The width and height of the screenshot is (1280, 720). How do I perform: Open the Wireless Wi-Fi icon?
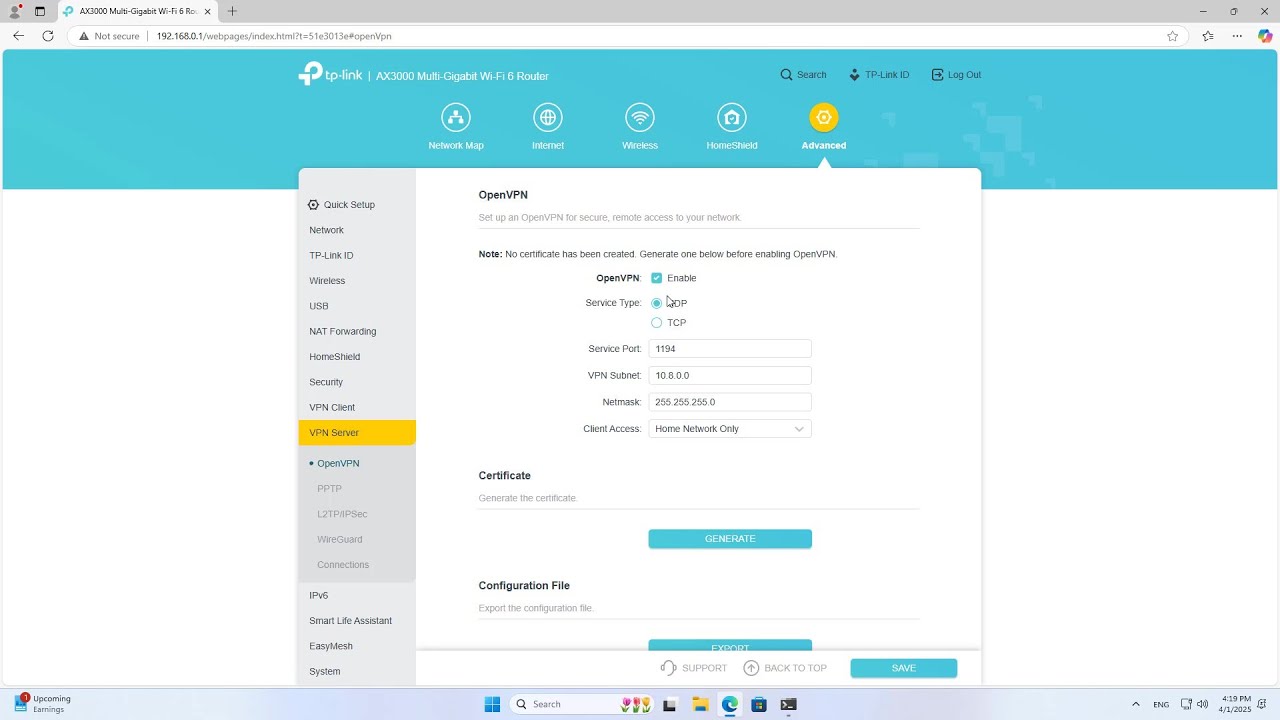pos(640,118)
